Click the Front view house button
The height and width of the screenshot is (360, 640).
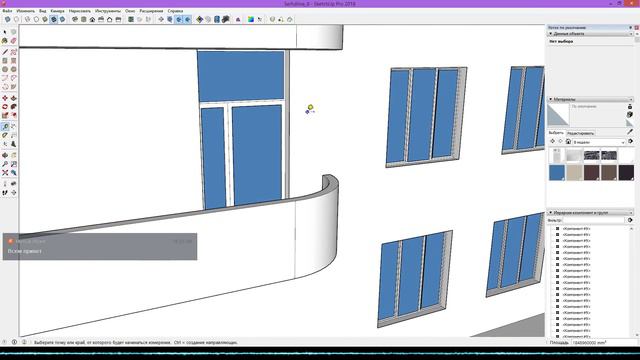[92, 19]
